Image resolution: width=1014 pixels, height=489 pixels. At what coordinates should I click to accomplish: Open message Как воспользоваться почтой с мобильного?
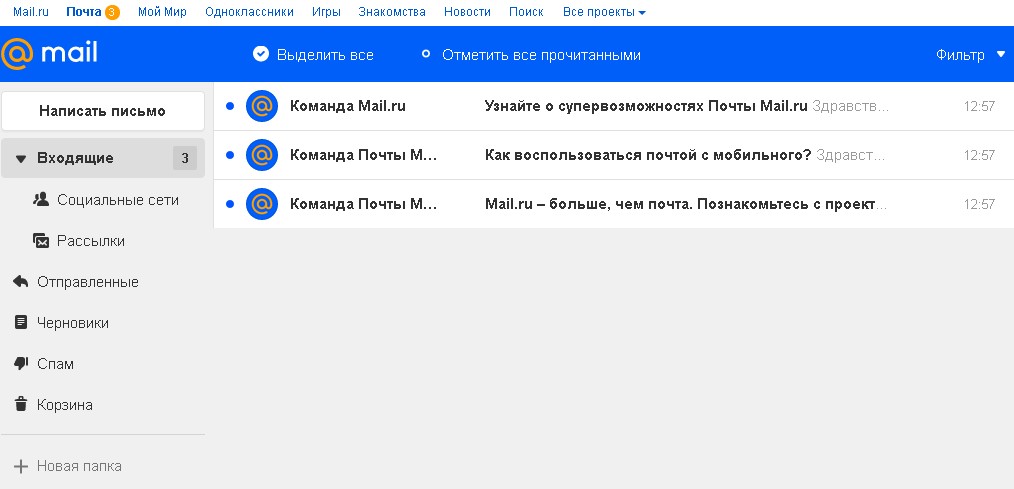click(x=648, y=155)
